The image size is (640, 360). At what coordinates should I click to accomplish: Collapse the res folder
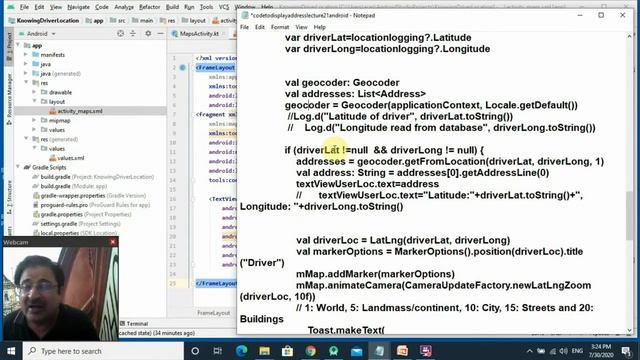click(x=26, y=82)
